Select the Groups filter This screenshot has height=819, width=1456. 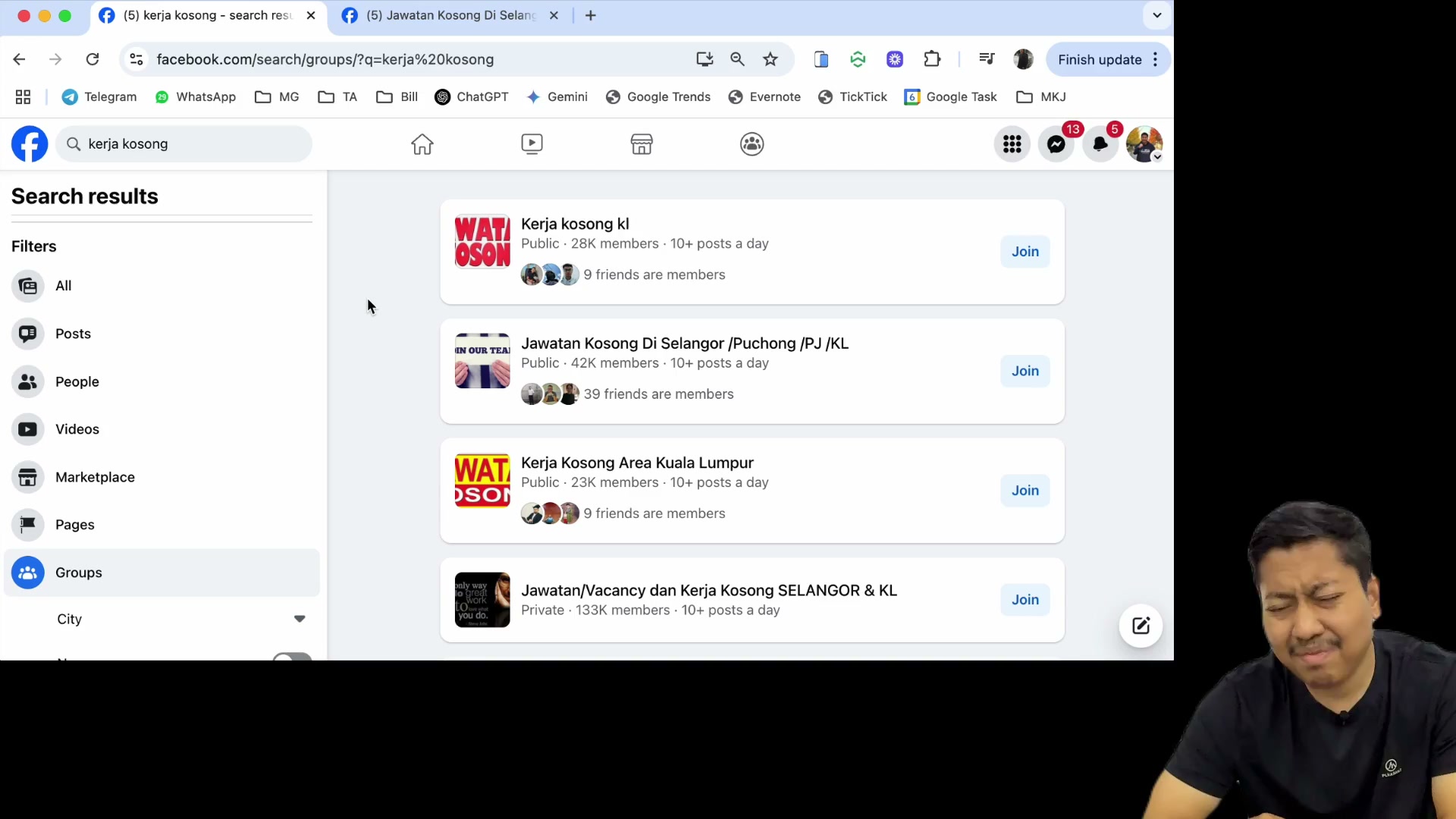162,573
